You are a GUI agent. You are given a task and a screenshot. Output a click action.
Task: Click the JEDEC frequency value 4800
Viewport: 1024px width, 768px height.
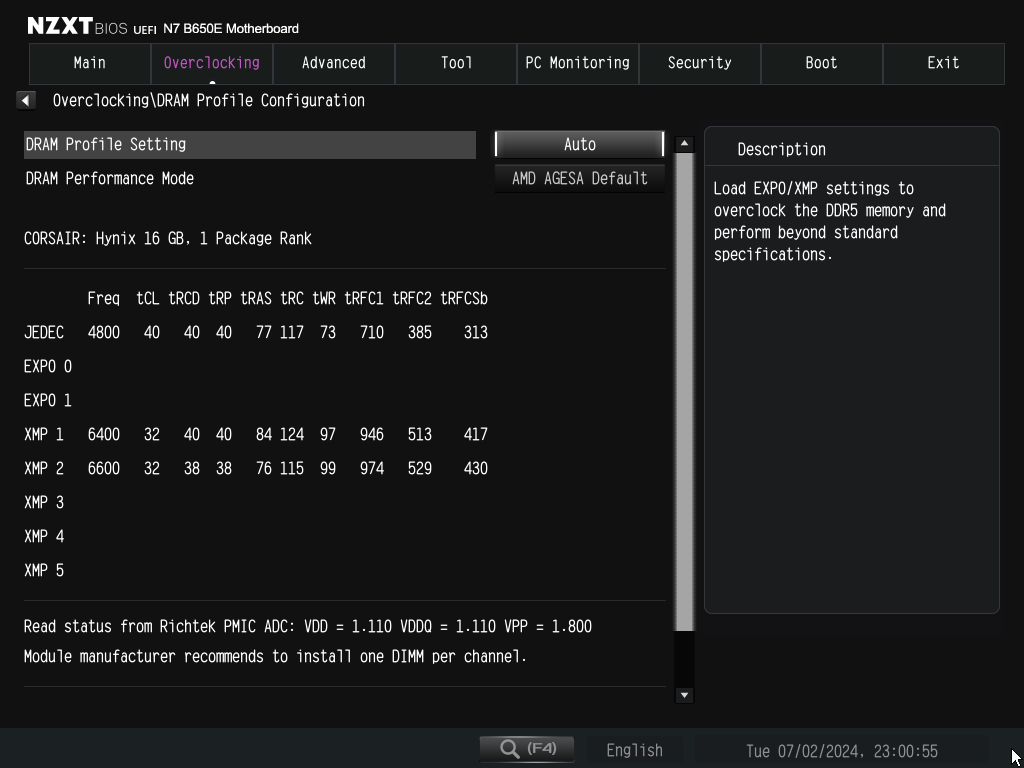coord(104,332)
